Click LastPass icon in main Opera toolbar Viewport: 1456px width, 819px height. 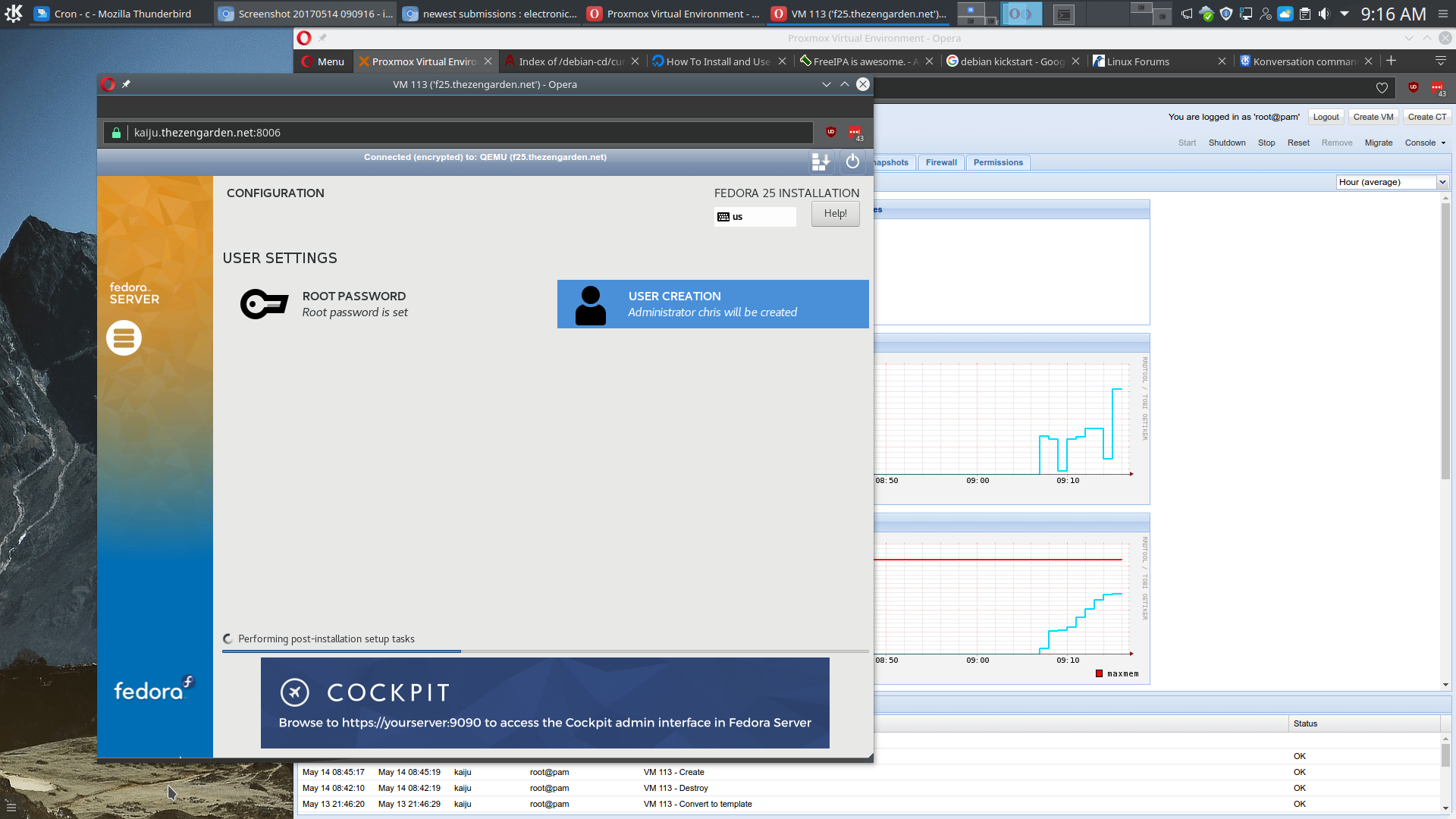(1438, 89)
